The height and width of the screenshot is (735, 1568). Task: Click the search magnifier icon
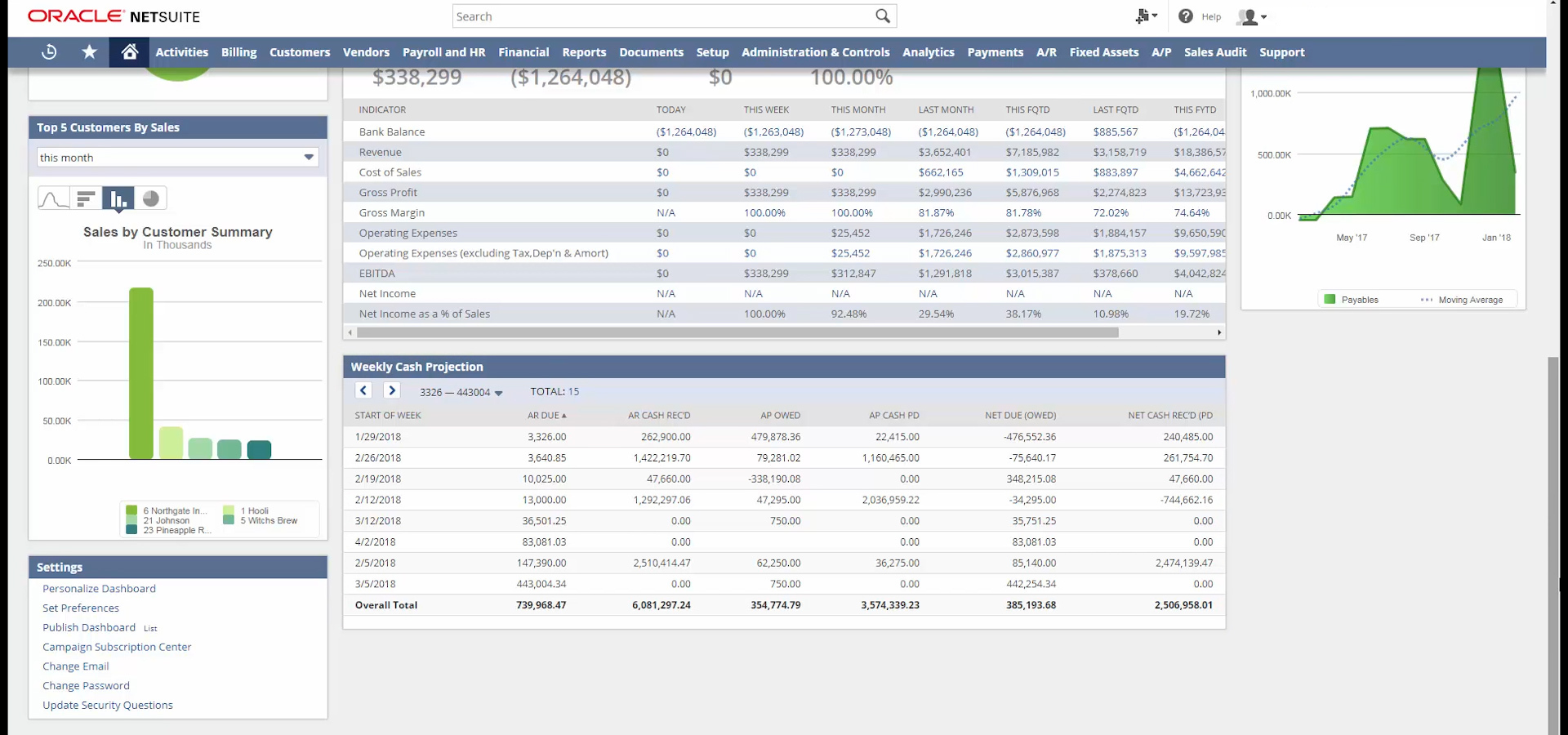pos(882,16)
